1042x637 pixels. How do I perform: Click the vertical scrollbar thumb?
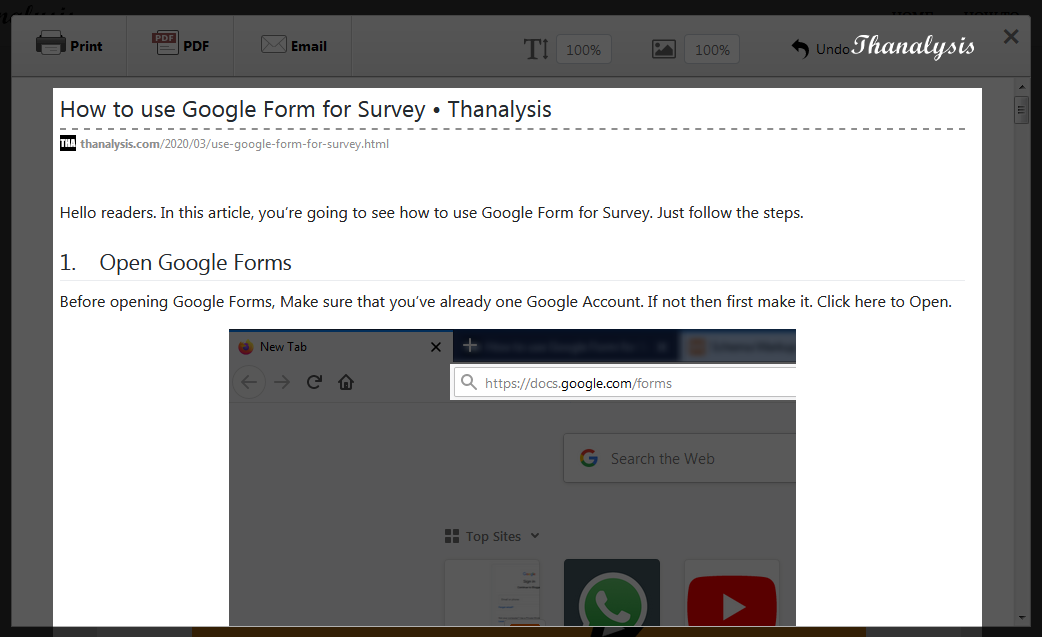pos(1021,110)
